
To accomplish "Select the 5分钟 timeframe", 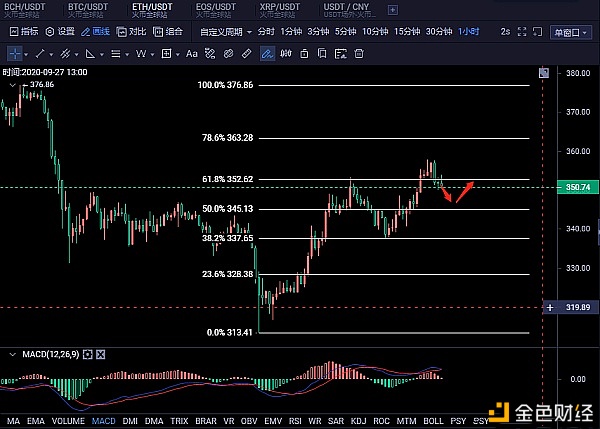I will coord(346,31).
